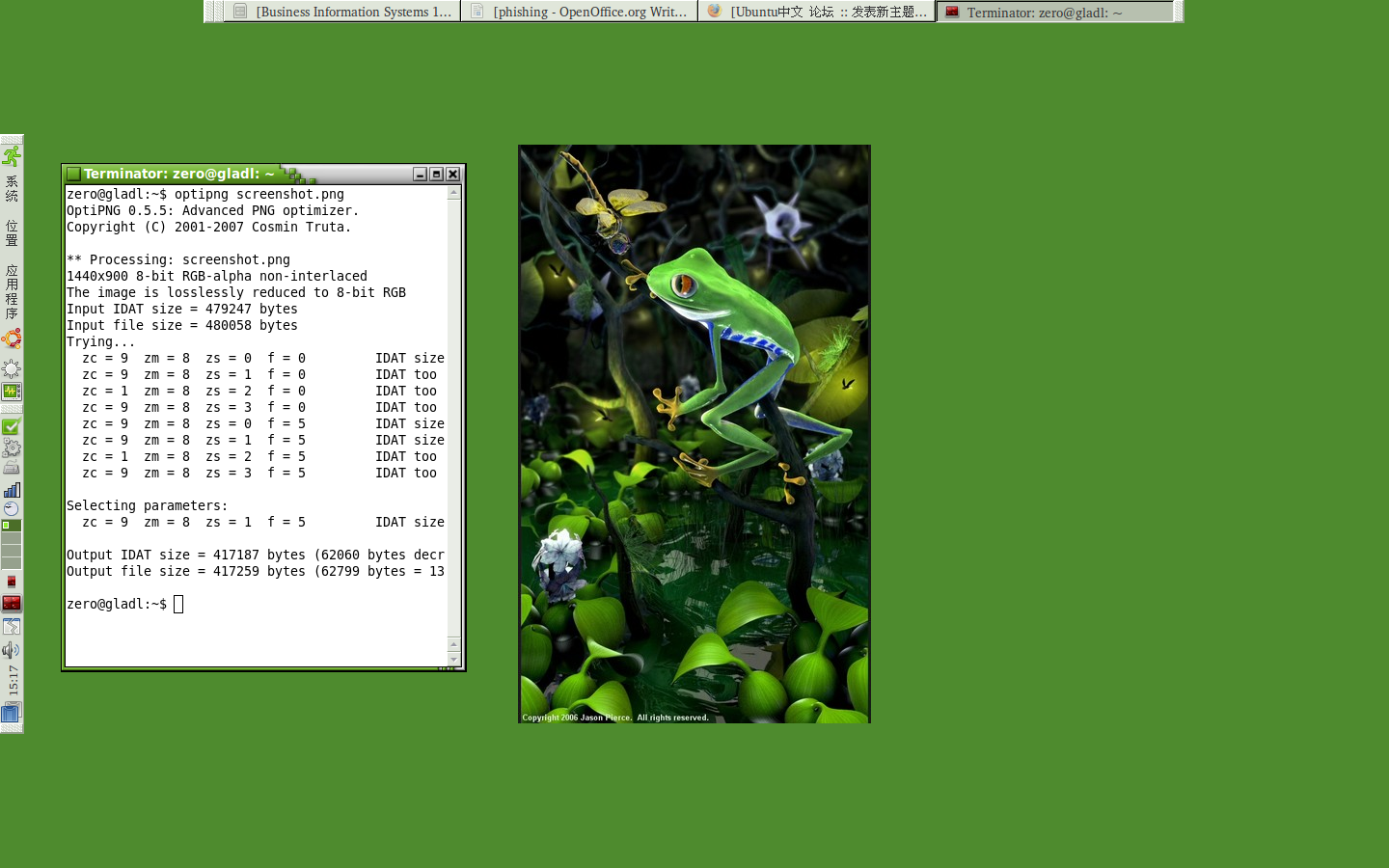Open the network signal bars applet

[12, 490]
